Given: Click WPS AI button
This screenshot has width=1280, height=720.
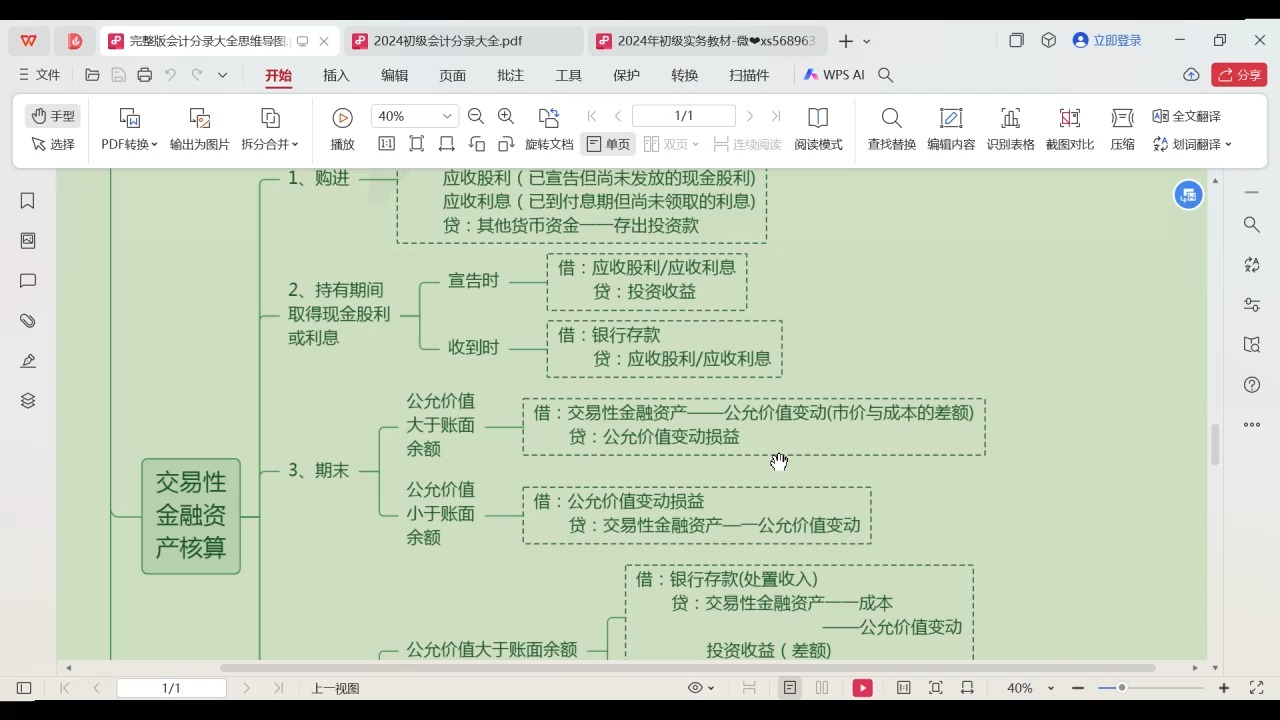Looking at the screenshot, I should (834, 75).
